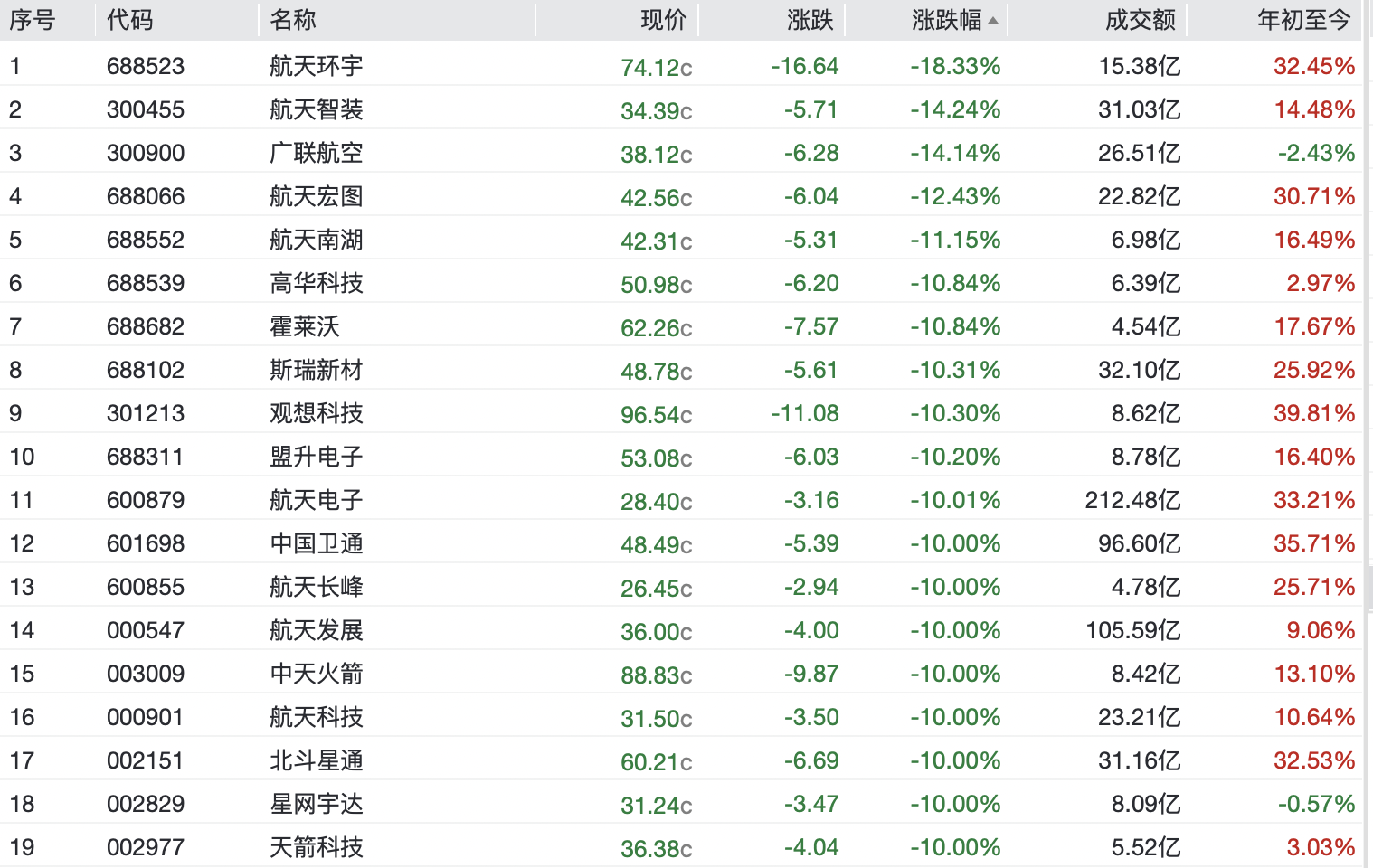
Task: Click the 名称 column header
Action: pyautogui.click(x=293, y=20)
